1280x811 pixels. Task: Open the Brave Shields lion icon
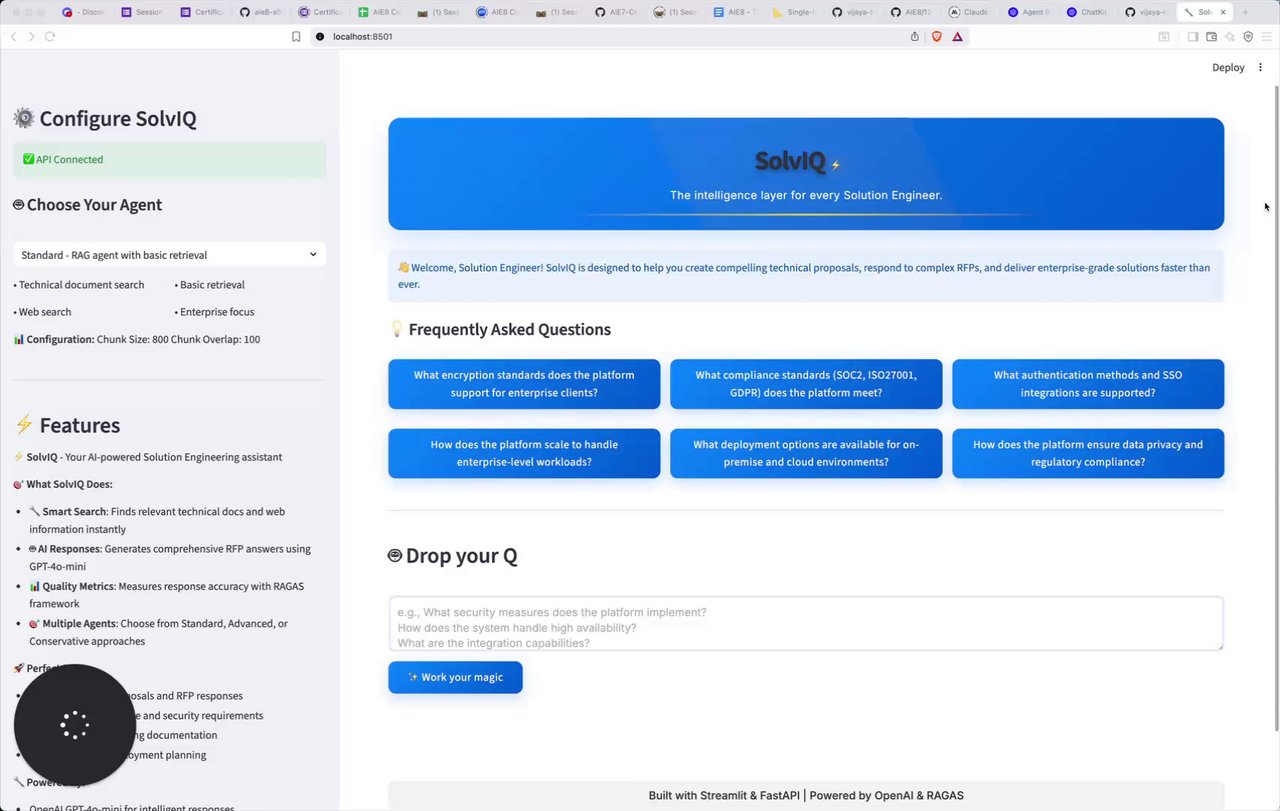coord(937,36)
